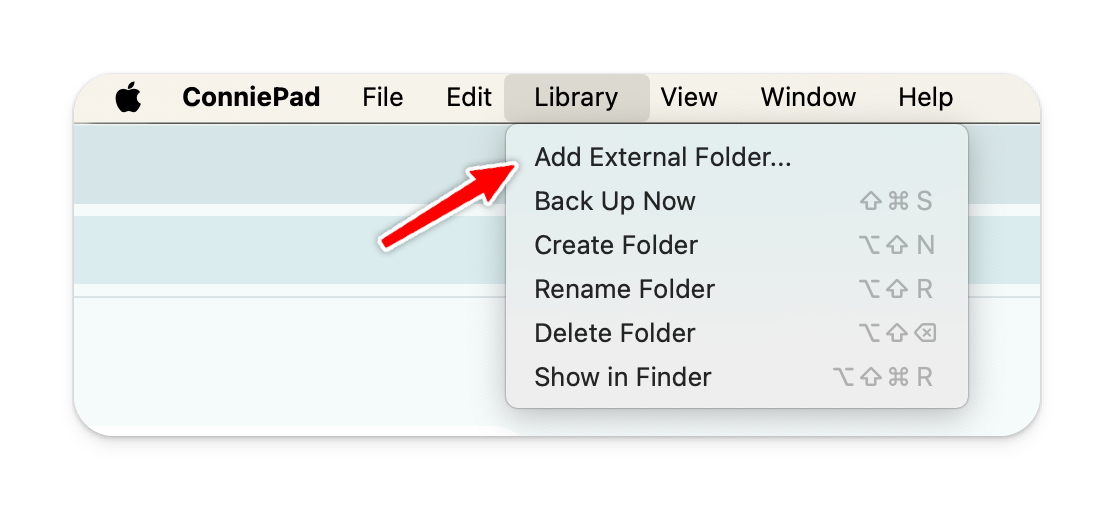Choose the Create Folder command
The width and height of the screenshot is (1114, 510).
(616, 246)
